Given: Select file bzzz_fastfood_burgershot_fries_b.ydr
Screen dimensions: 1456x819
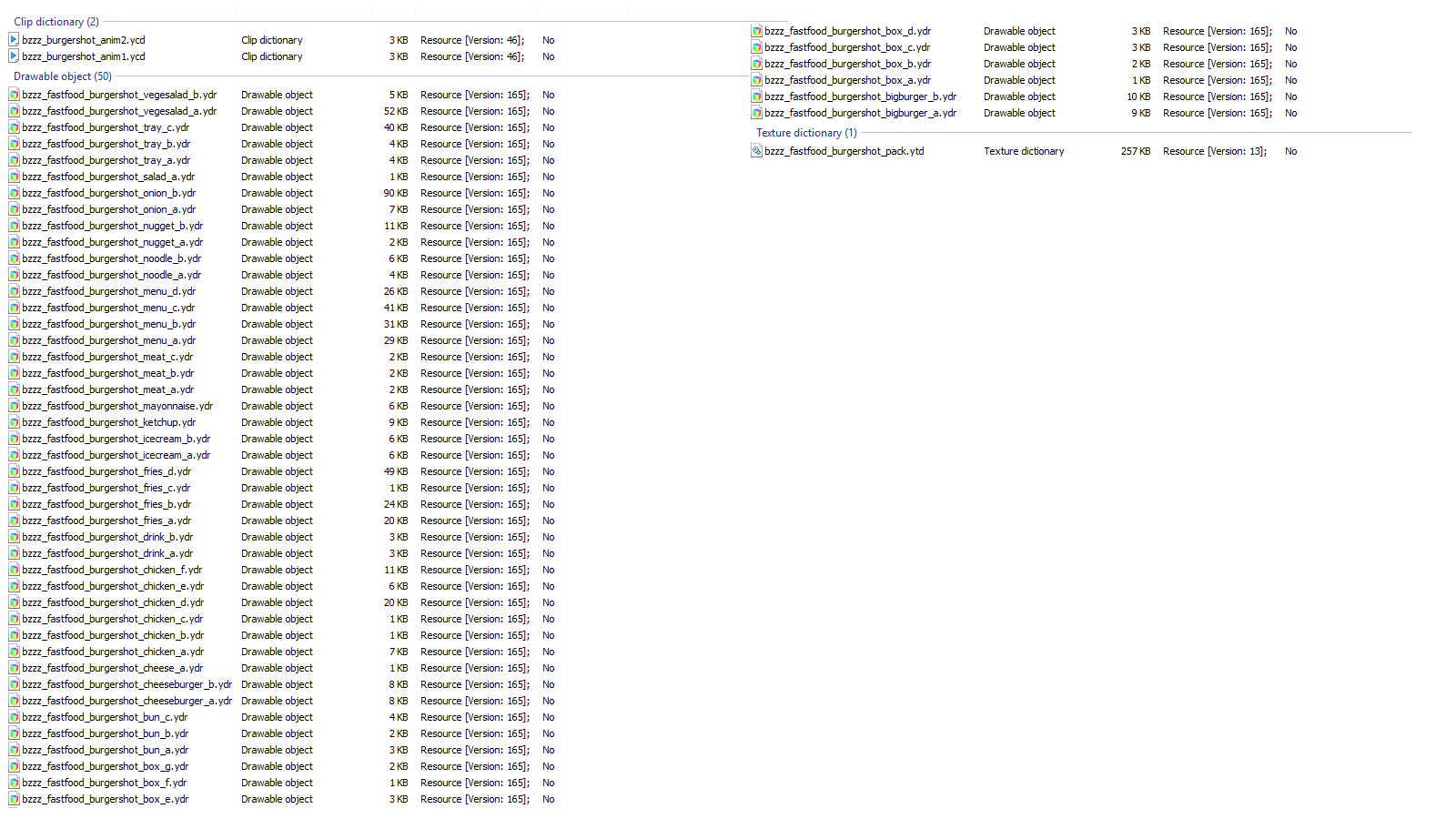Looking at the screenshot, I should pos(106,504).
